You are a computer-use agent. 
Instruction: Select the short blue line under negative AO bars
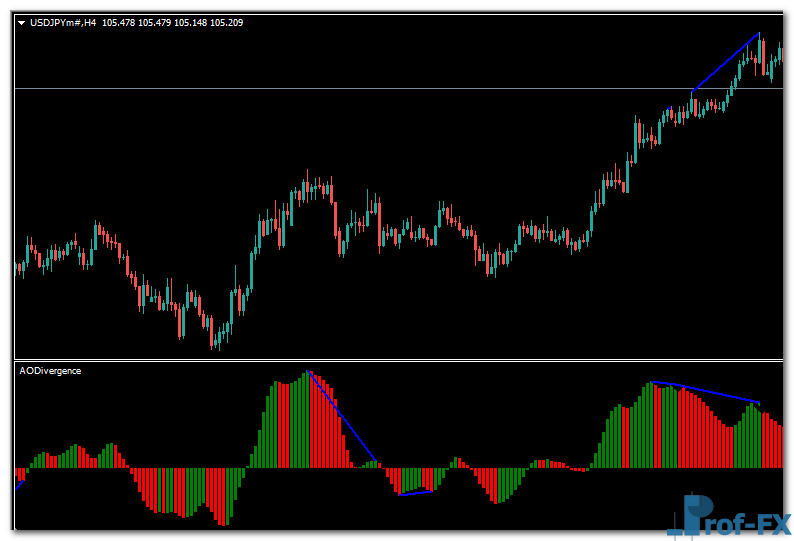(x=416, y=492)
